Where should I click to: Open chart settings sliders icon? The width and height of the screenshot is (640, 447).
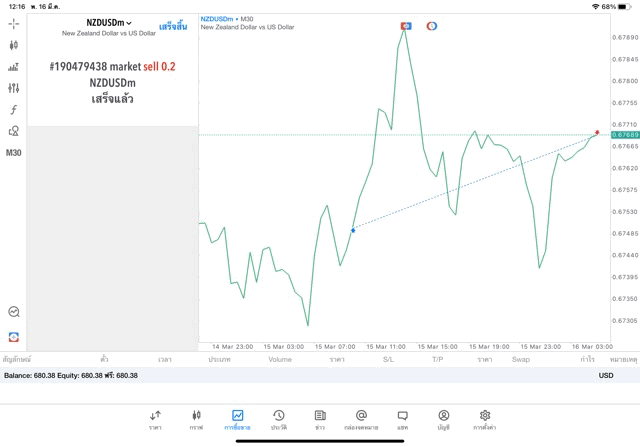[x=13, y=88]
